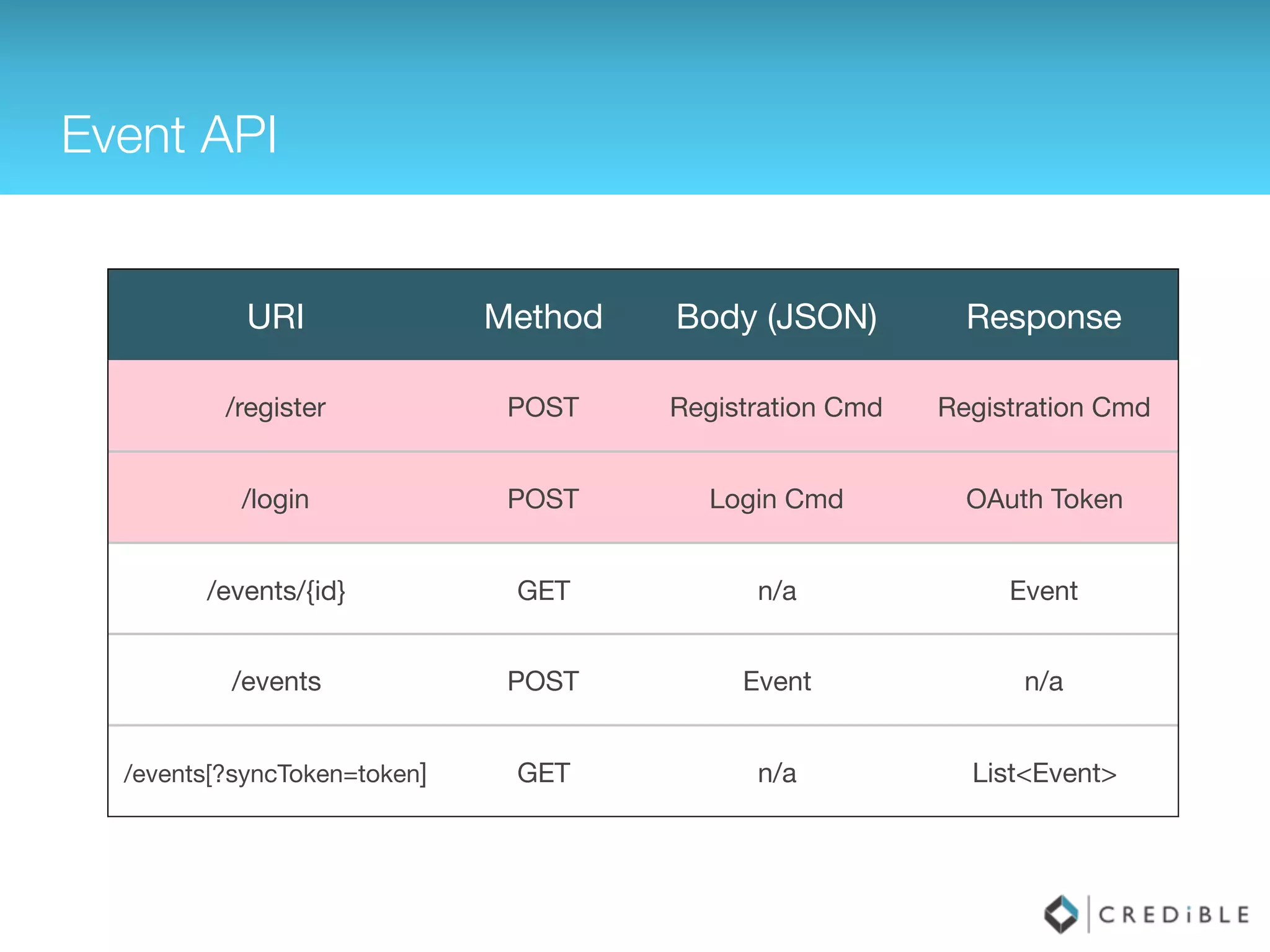Select GET in the /events/{id} row

pyautogui.click(x=543, y=591)
